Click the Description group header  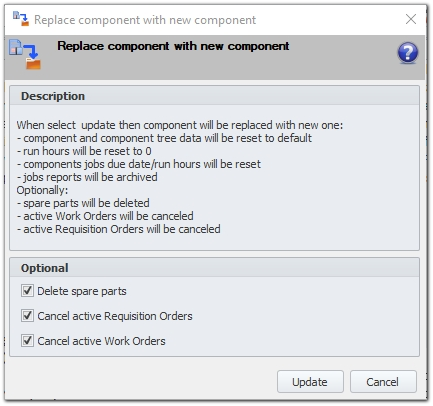[x=214, y=96]
